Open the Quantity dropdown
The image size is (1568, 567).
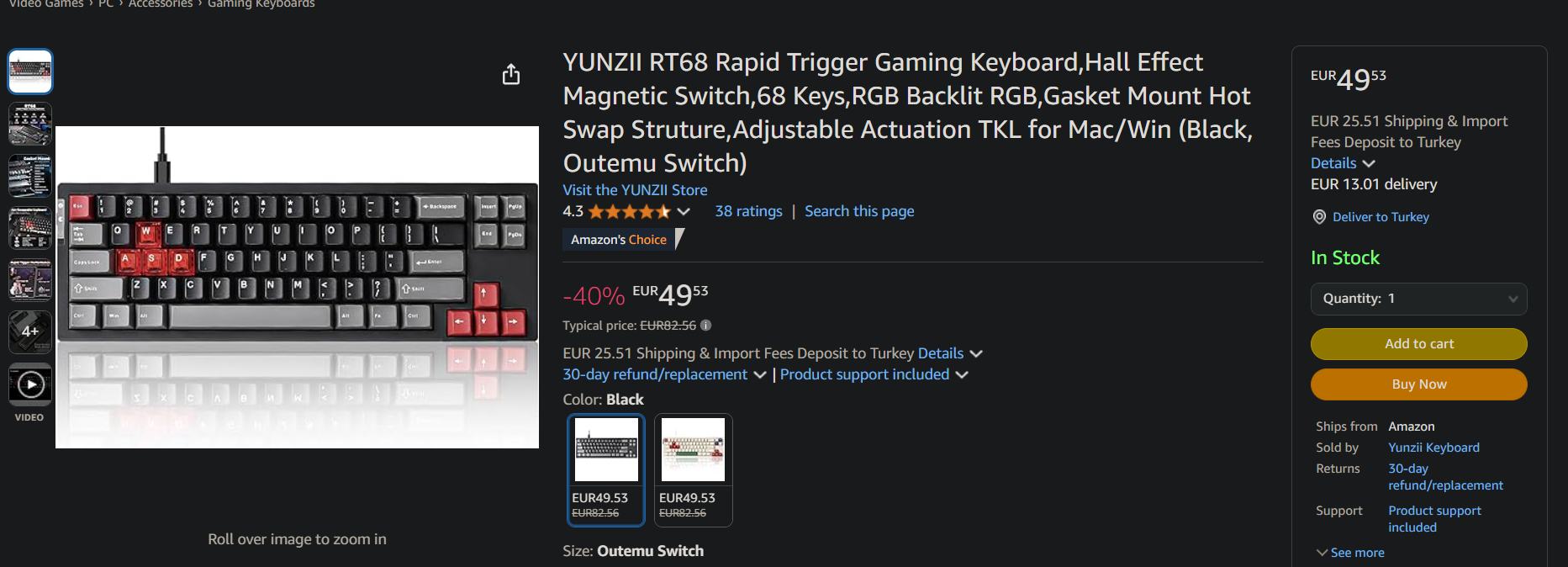pyautogui.click(x=1418, y=299)
